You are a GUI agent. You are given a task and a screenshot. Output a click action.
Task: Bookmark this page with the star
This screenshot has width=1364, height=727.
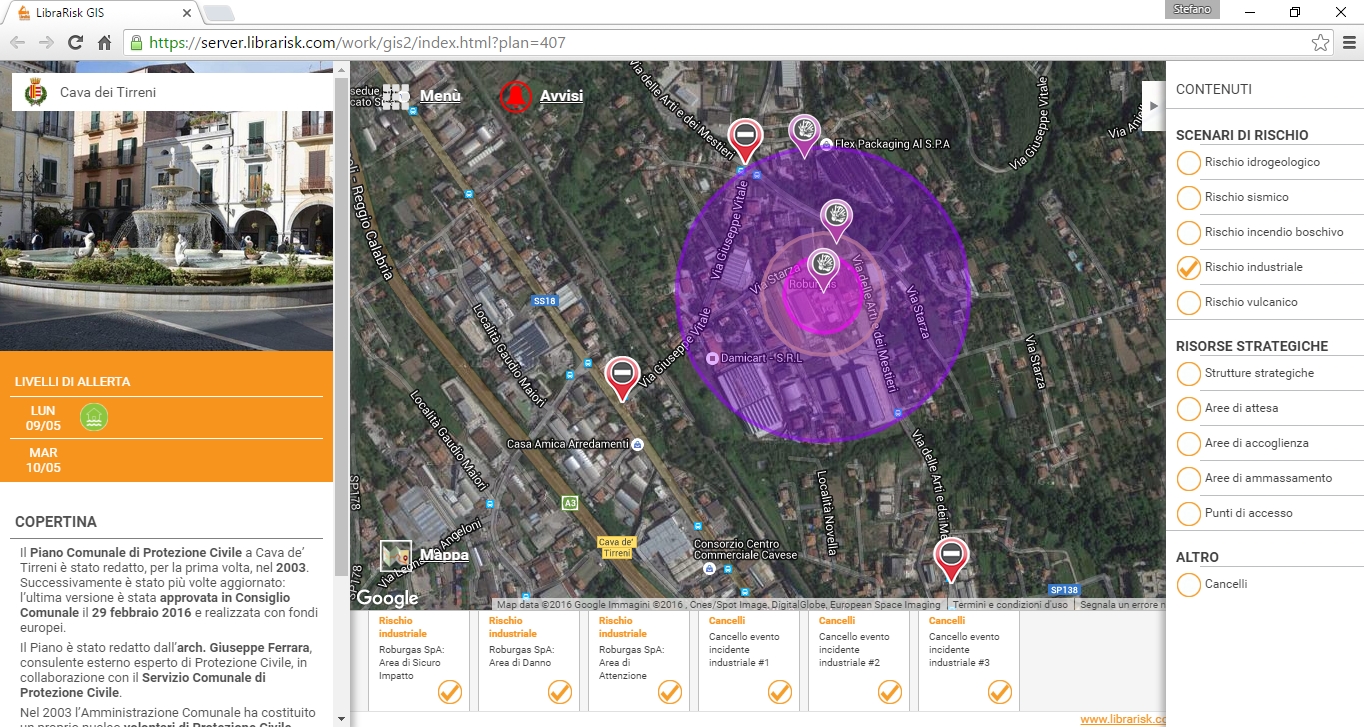[1320, 43]
